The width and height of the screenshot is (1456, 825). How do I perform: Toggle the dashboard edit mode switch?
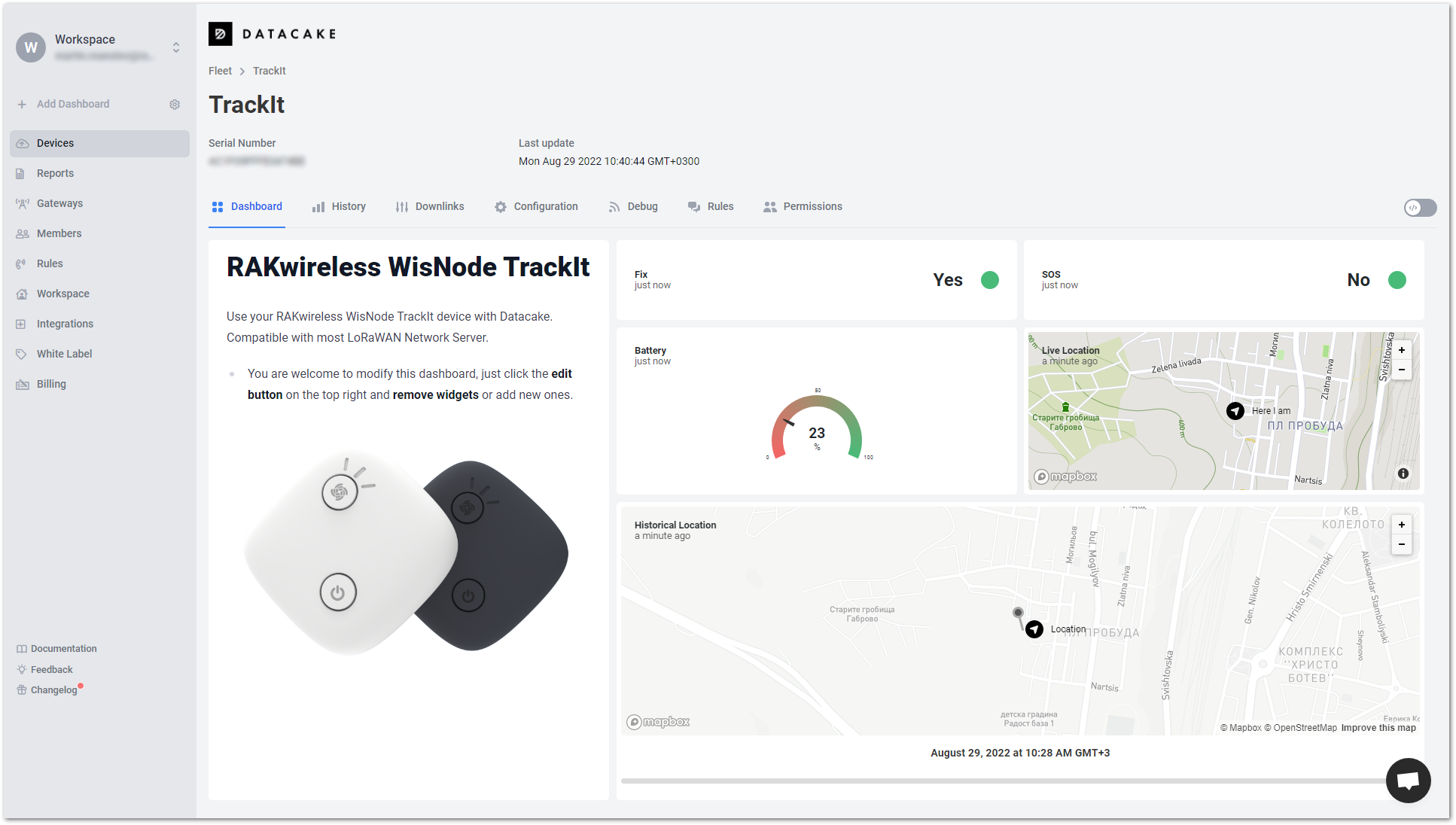(x=1420, y=208)
